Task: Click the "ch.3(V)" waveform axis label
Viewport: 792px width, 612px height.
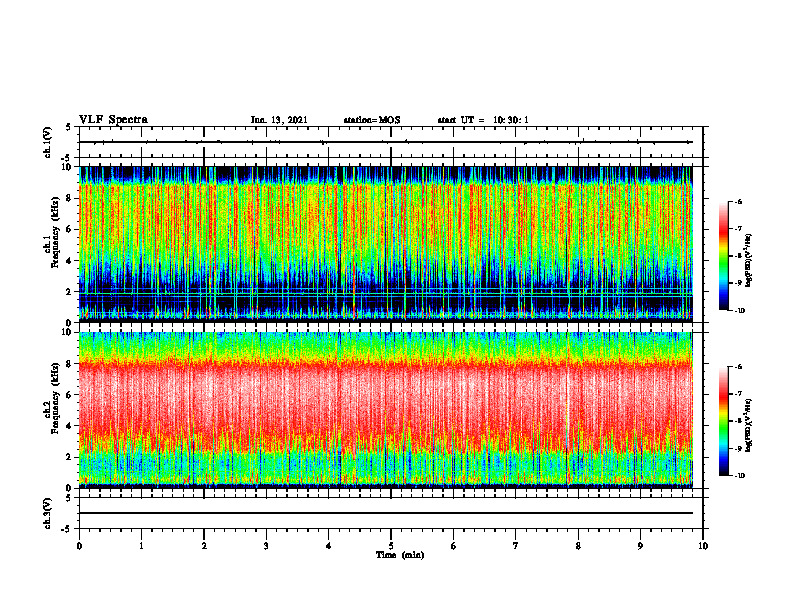Action: (x=47, y=513)
